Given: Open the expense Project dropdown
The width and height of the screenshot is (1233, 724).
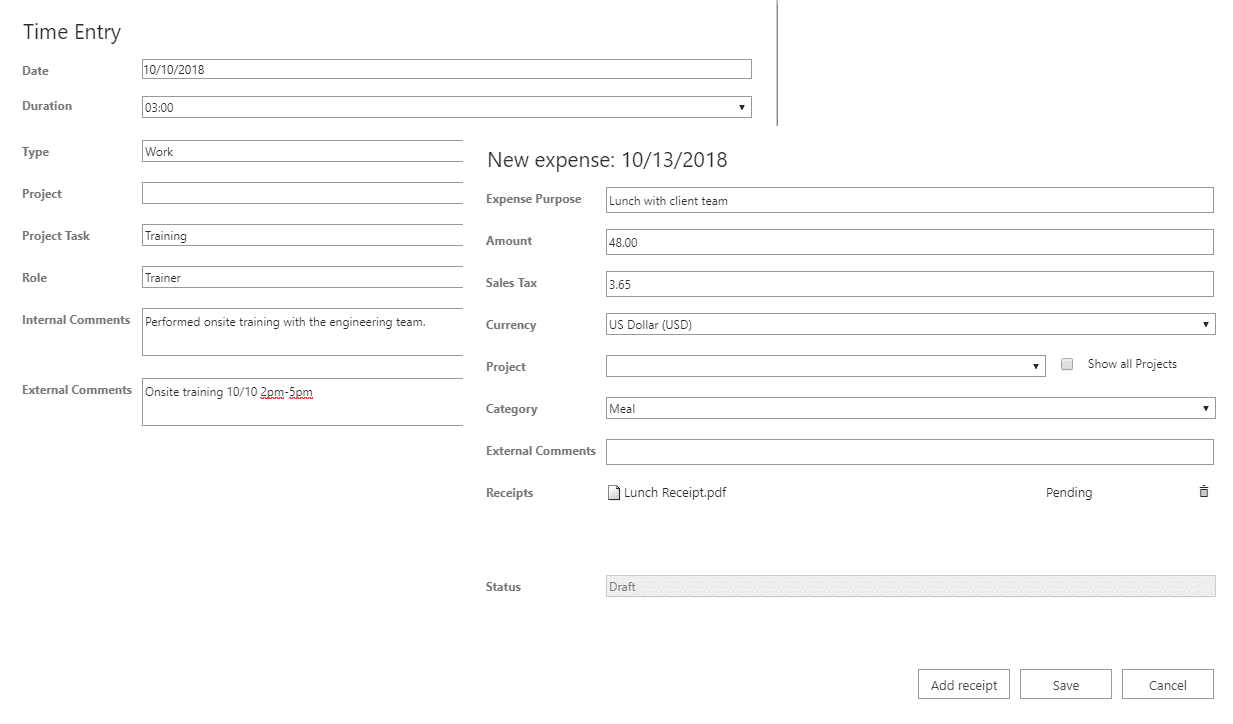Looking at the screenshot, I should [x=825, y=367].
